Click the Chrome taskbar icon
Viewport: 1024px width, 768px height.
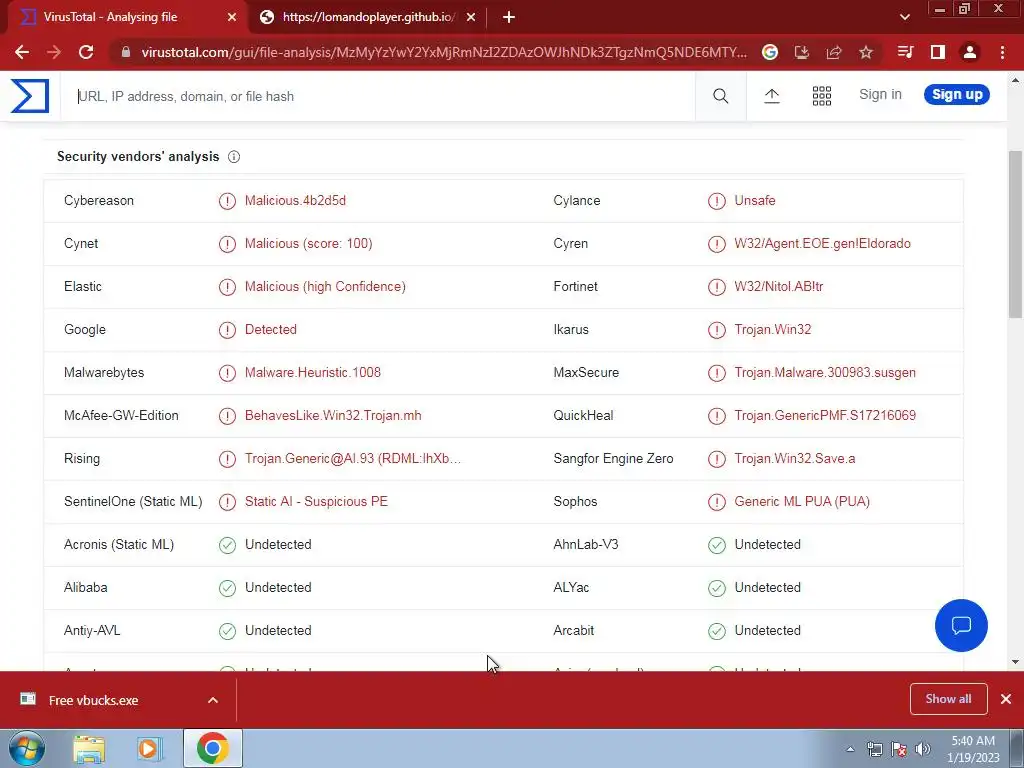pyautogui.click(x=212, y=748)
